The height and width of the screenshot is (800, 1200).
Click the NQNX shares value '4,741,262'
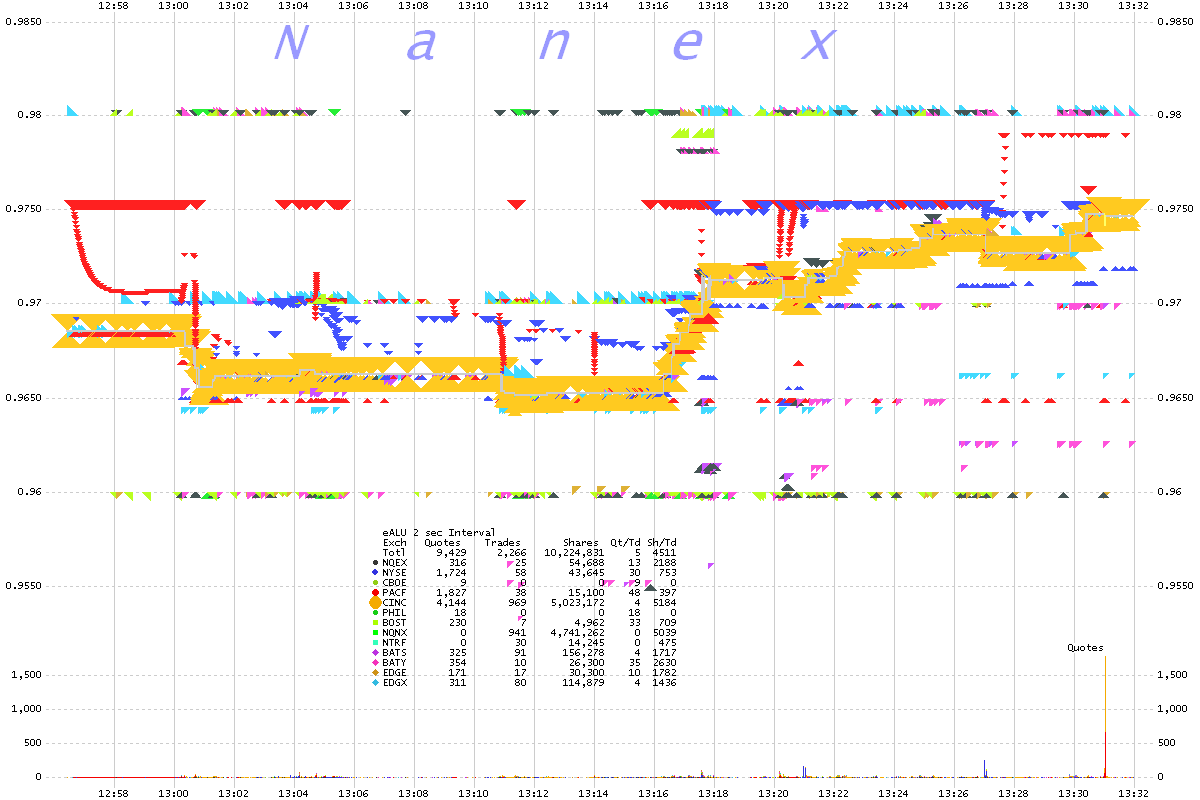[x=577, y=633]
